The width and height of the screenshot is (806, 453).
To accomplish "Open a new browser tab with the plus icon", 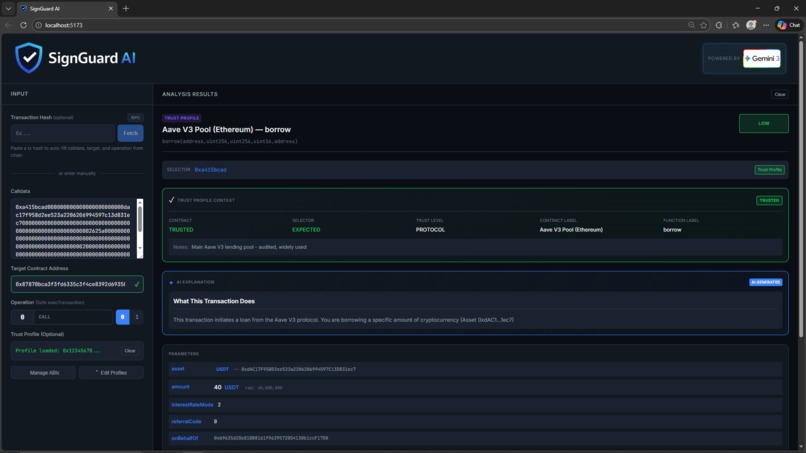I will click(126, 8).
